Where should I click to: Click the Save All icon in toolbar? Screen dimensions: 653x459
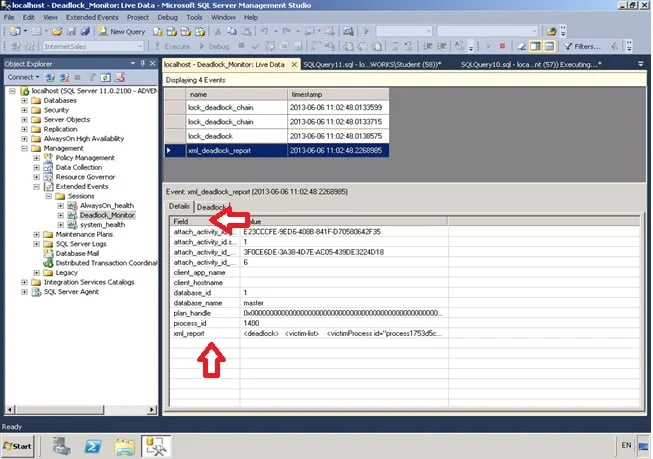point(85,31)
